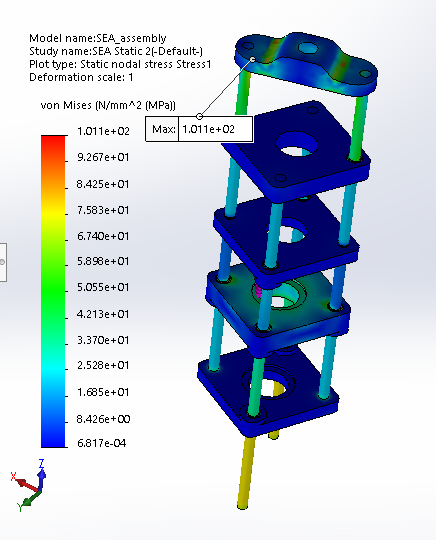This screenshot has height=540, width=436.
Task: Click the 'von Mises (N/mm^2 (MPa))' legend title
Action: click(108, 105)
